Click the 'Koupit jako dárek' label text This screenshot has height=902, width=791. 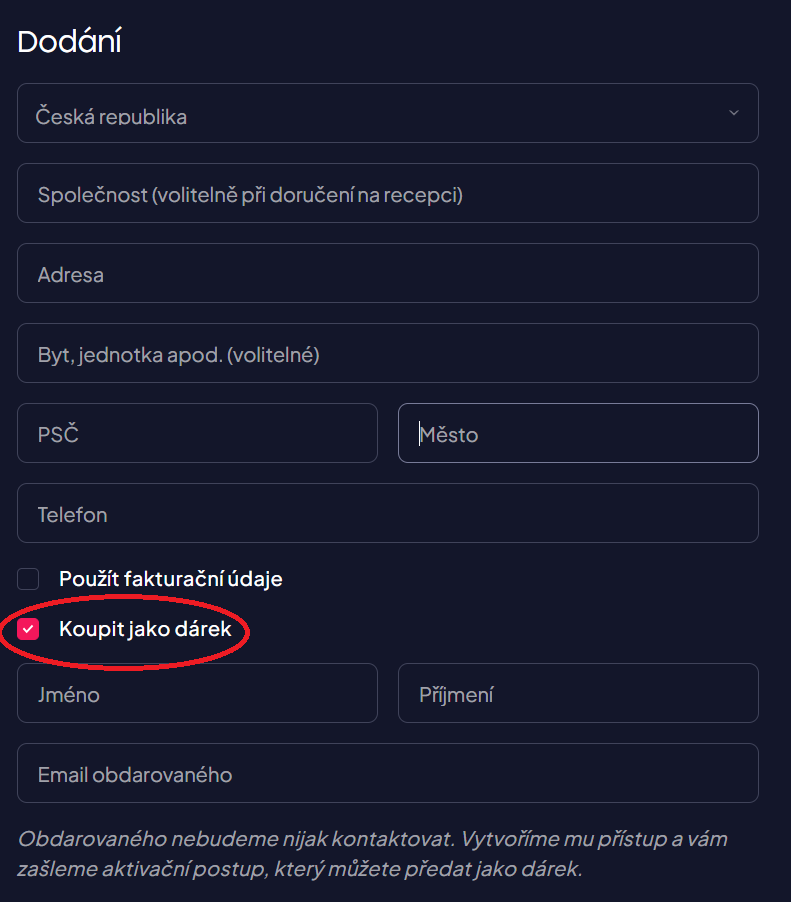[x=145, y=629]
